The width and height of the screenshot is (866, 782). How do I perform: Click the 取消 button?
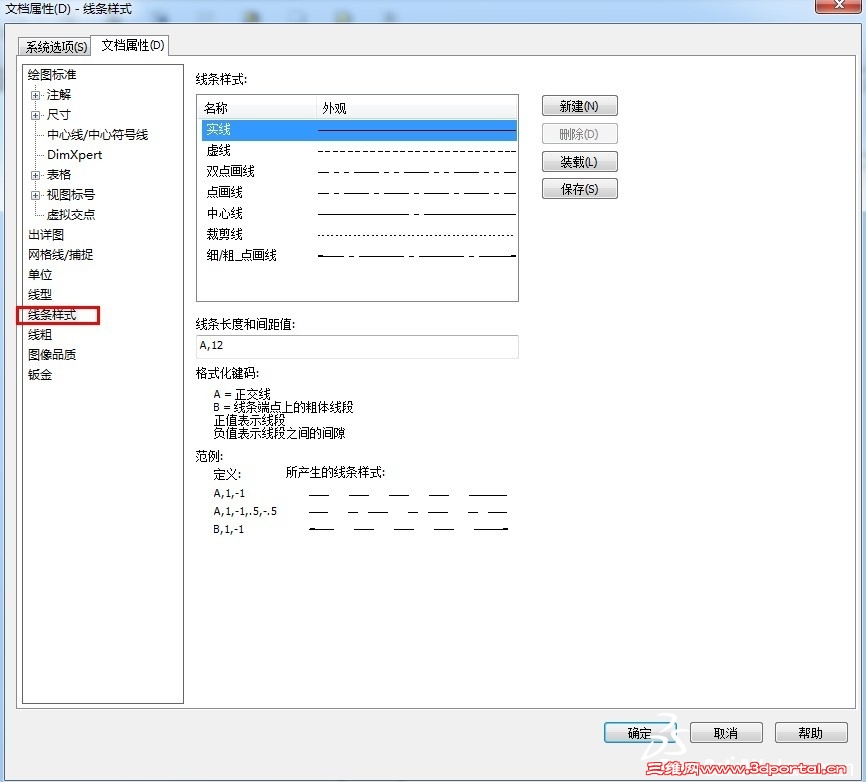pos(726,733)
